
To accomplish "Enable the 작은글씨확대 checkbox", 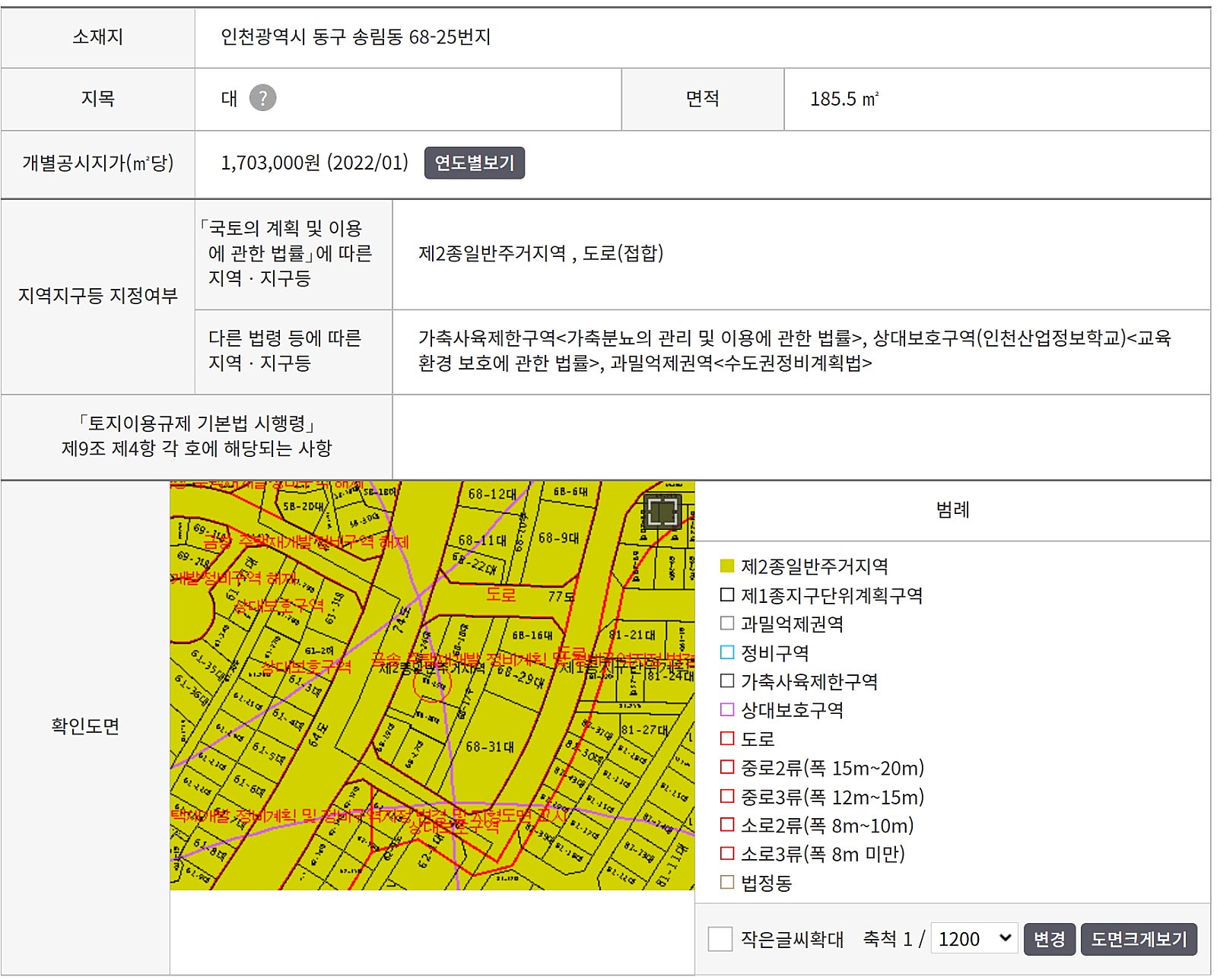I will tap(720, 939).
